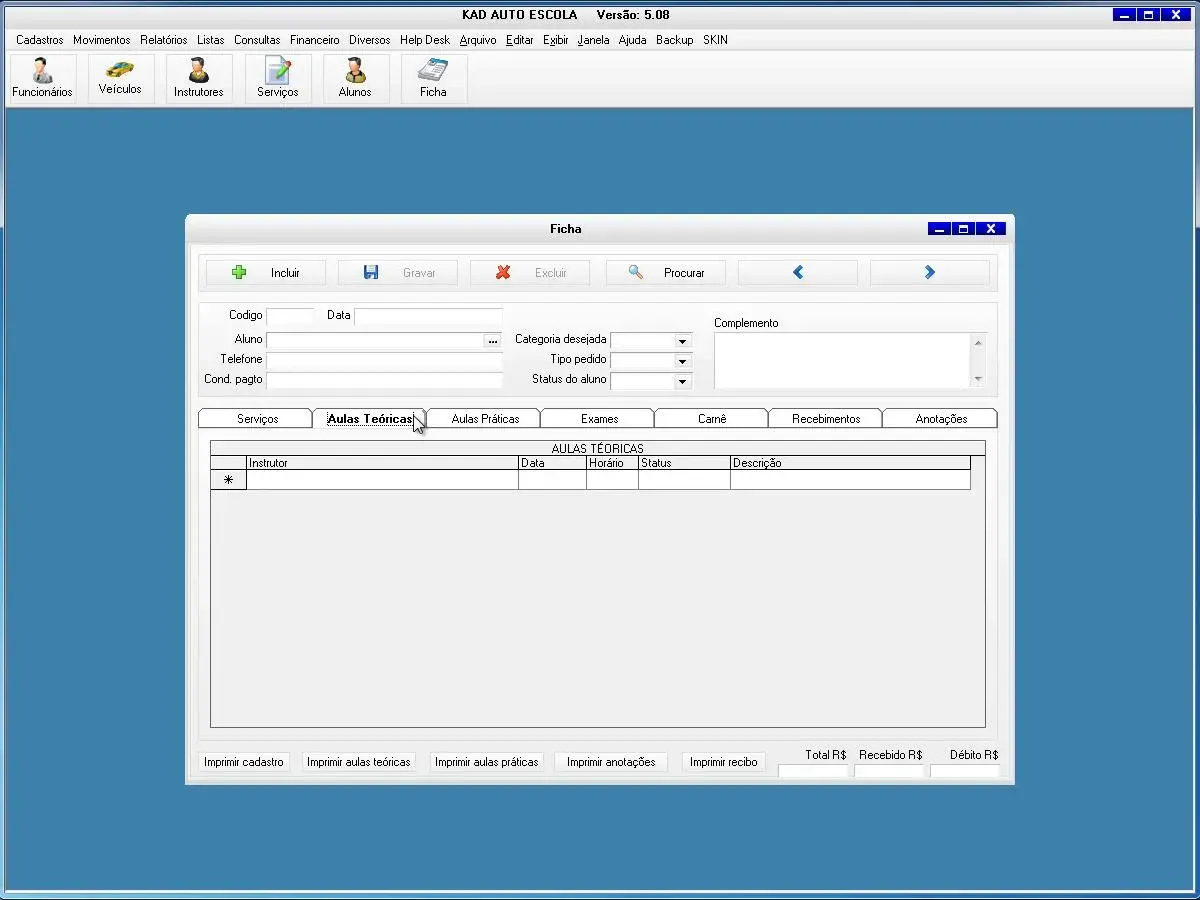
Task: Open the Tipo pedido dropdown
Action: pos(682,361)
